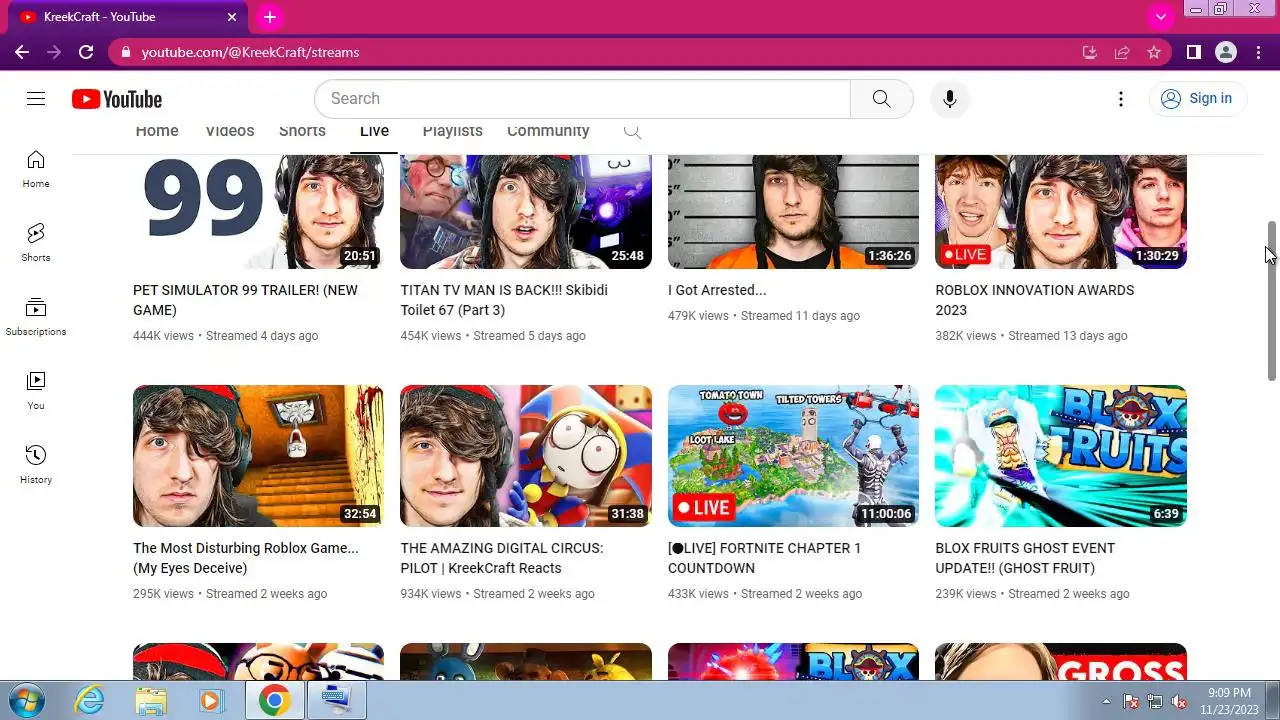Close the KreekCraft - YouTube tab

[x=232, y=17]
